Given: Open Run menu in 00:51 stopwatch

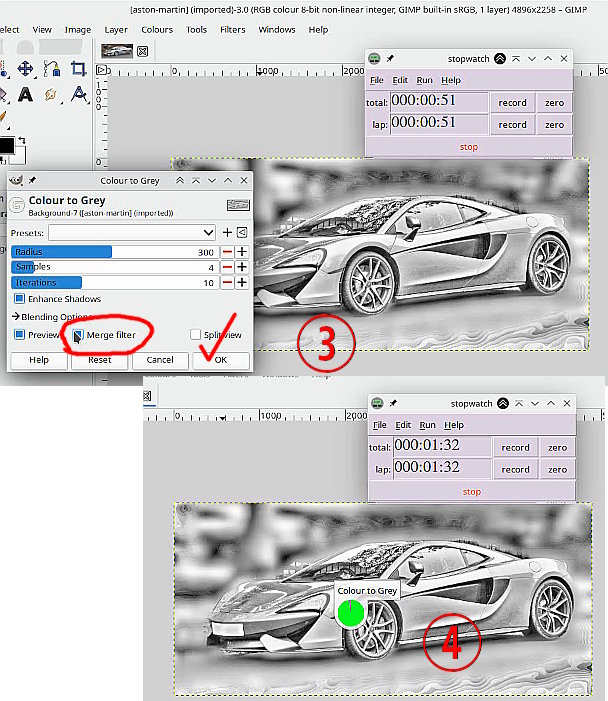Looking at the screenshot, I should (424, 80).
